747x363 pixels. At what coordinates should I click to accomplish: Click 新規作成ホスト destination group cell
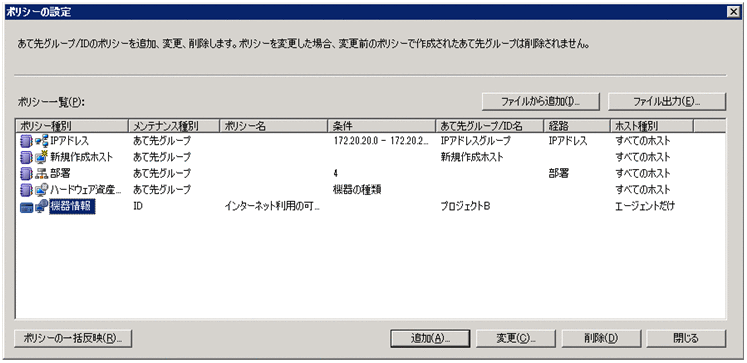click(472, 157)
